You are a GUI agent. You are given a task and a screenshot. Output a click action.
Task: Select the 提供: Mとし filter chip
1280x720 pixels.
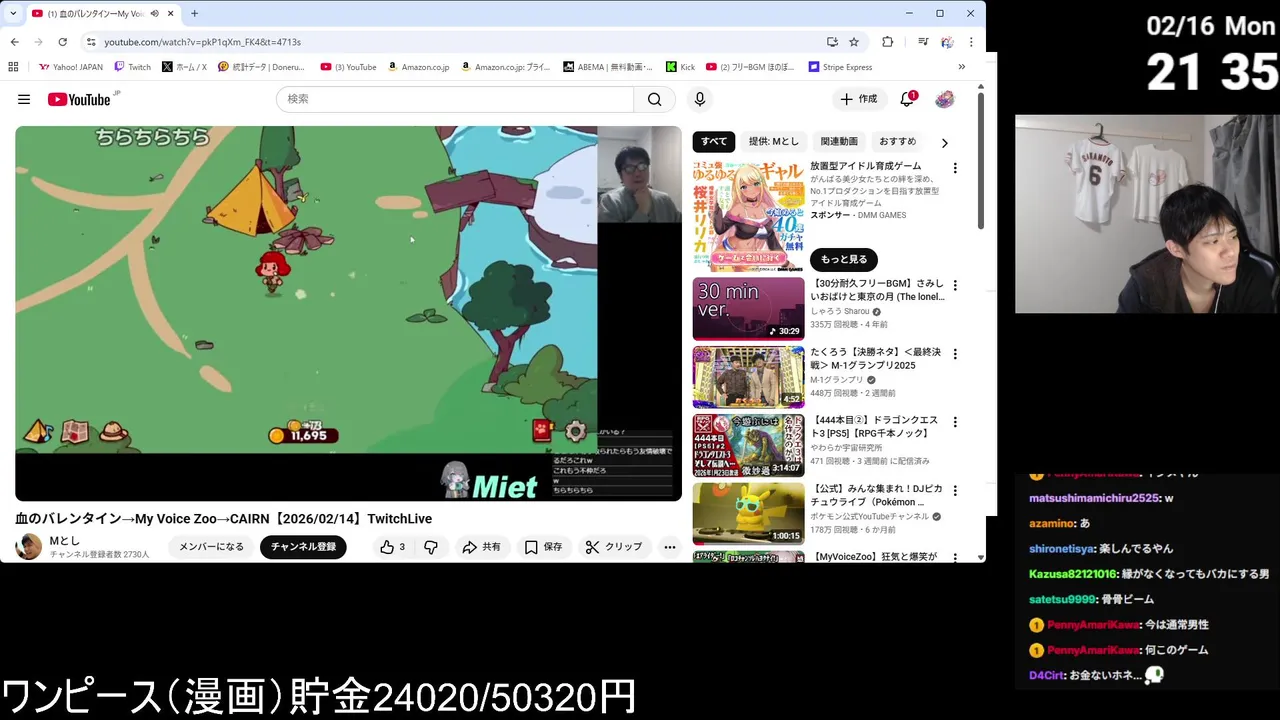click(774, 142)
